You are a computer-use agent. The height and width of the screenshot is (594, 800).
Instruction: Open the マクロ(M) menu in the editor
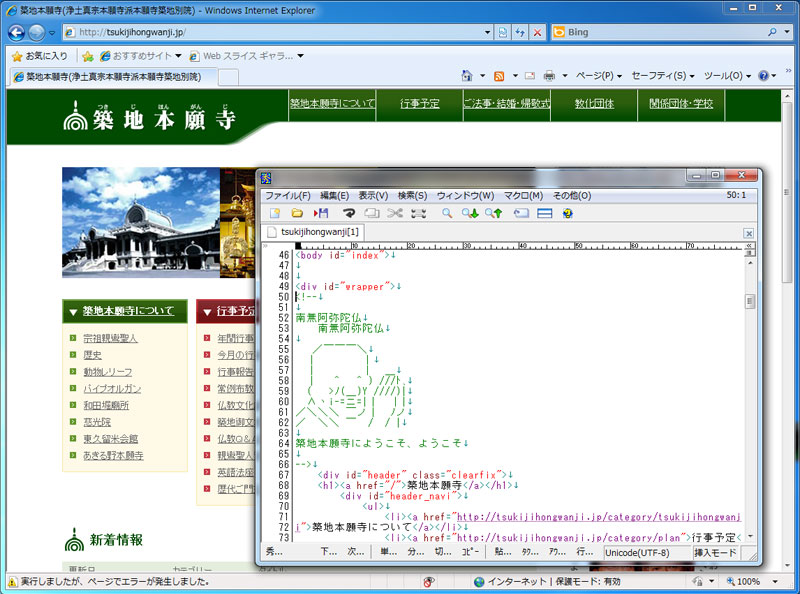(x=523, y=195)
